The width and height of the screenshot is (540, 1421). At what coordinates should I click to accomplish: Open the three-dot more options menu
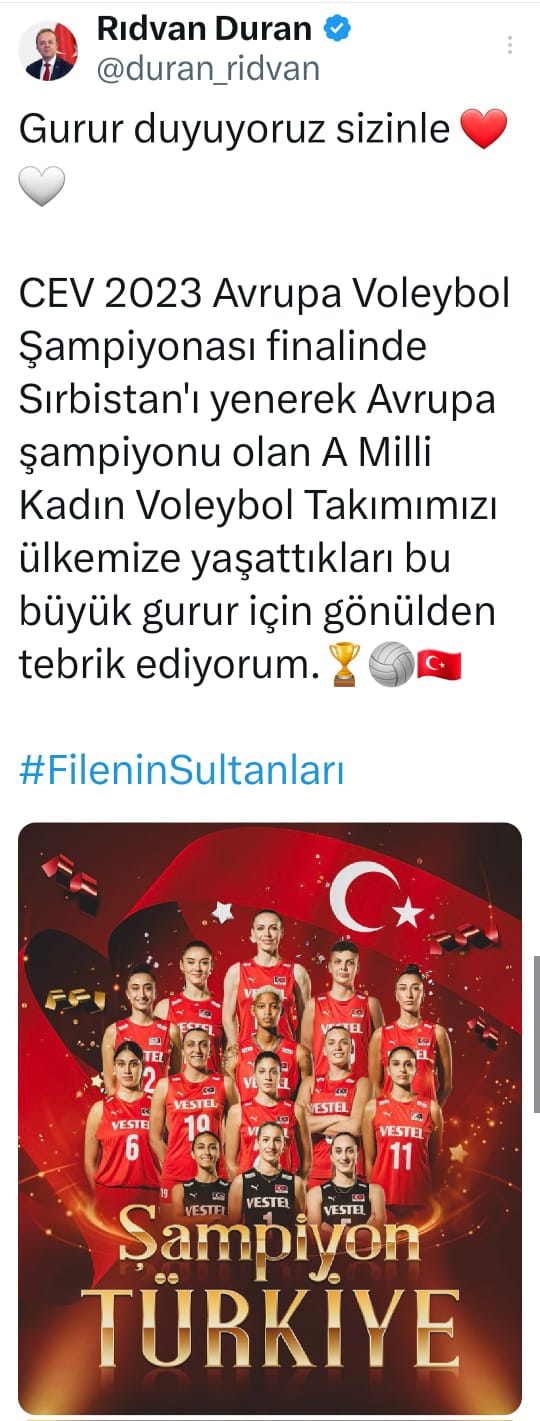[510, 45]
